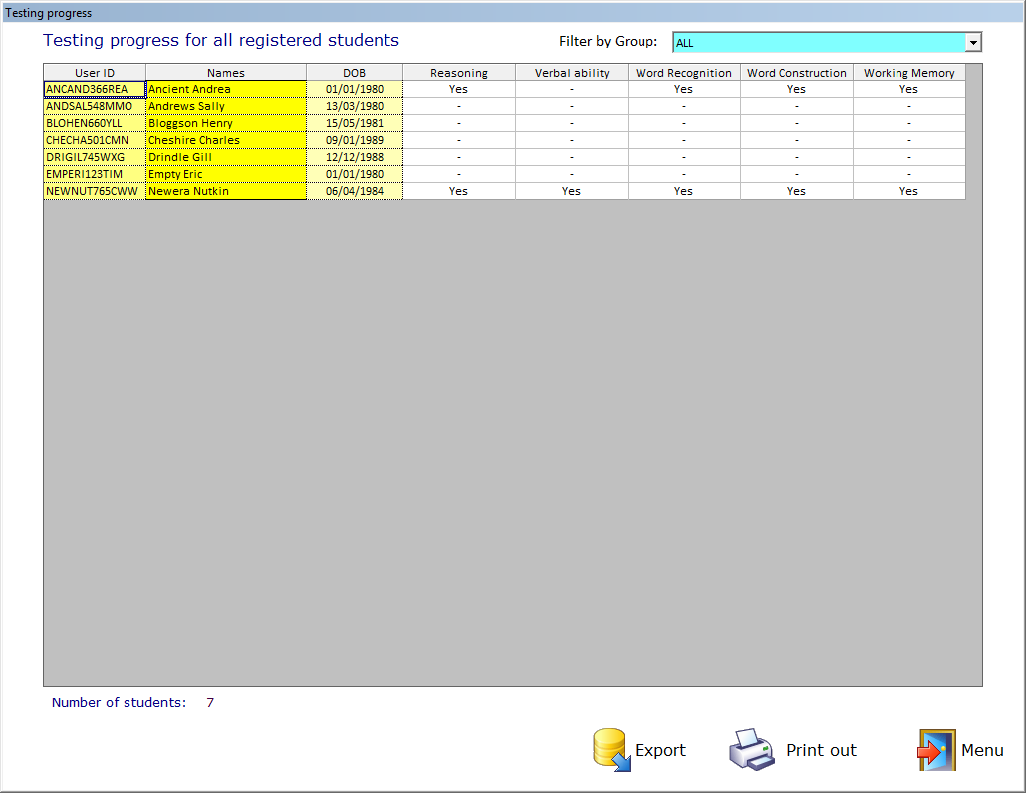The width and height of the screenshot is (1026, 793).
Task: Click the name Newera Nutkin
Action: 226,191
